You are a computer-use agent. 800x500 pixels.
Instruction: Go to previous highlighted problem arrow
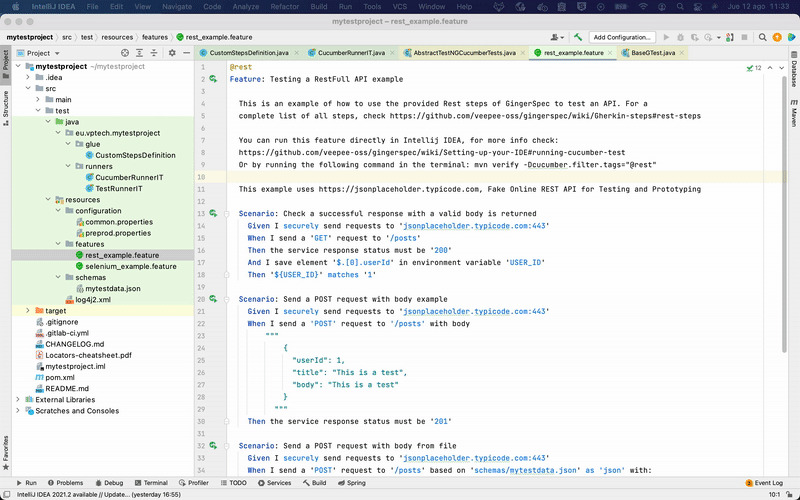[x=770, y=68]
